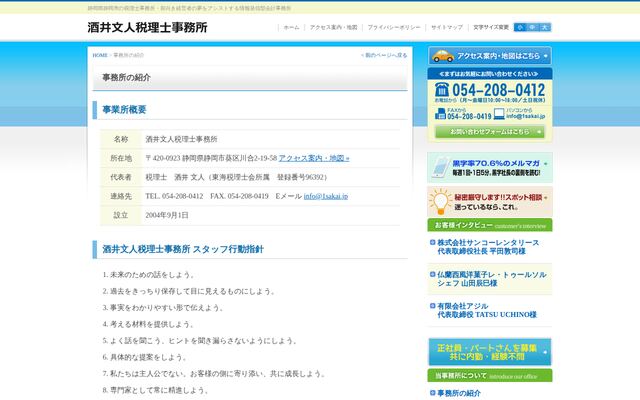Click 前のページへ戻る link
This screenshot has height=400, width=640.
[x=384, y=55]
